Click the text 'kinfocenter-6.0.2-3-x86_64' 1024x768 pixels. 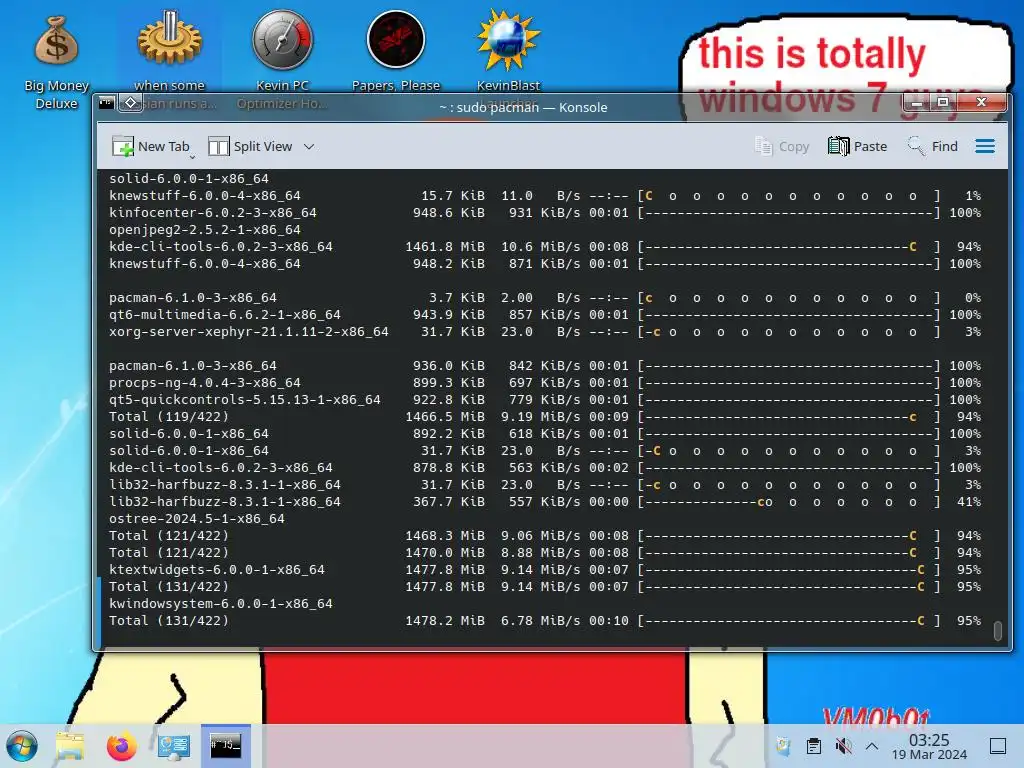point(213,213)
